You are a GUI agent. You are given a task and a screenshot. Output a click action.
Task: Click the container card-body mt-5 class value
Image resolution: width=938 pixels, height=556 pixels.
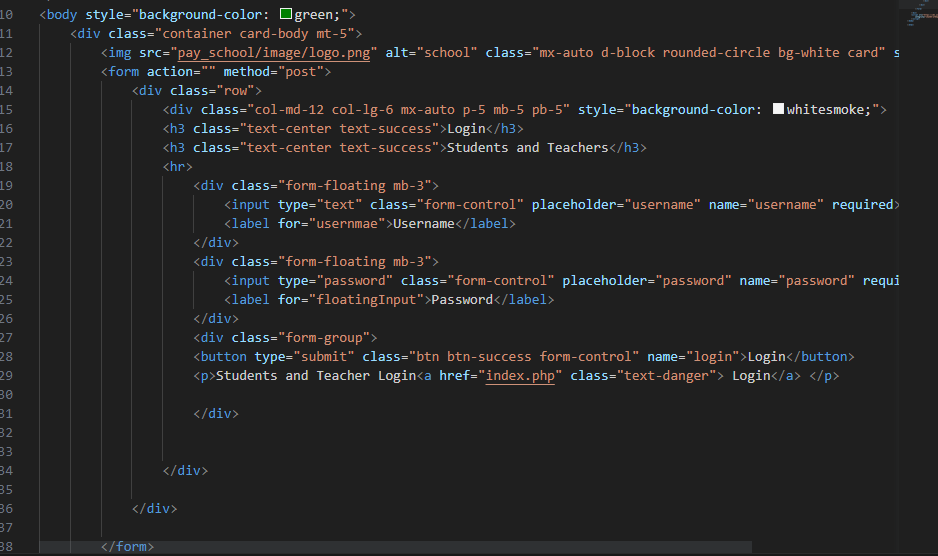tap(255, 34)
